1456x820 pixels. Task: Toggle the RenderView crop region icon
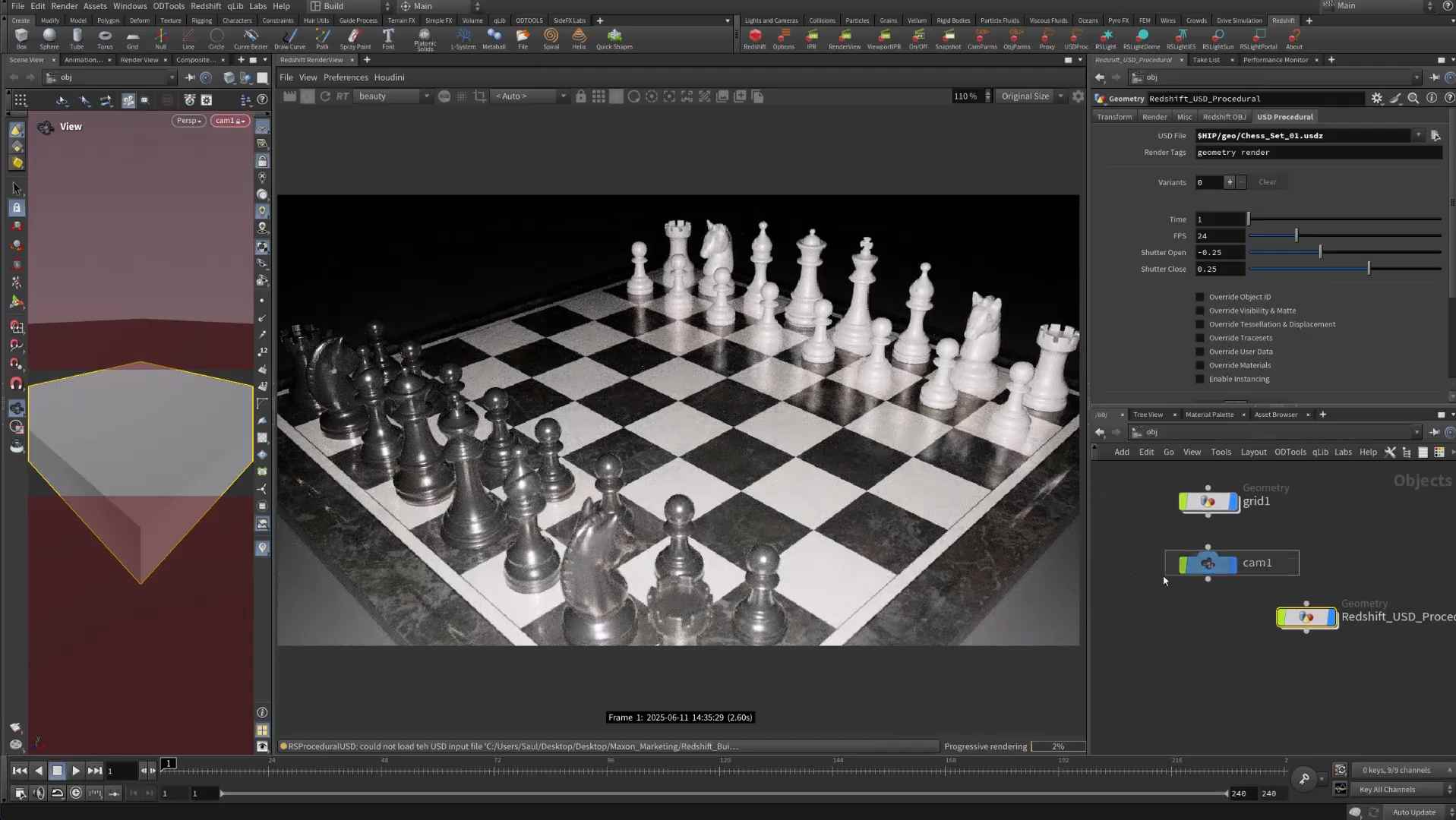pos(479,96)
